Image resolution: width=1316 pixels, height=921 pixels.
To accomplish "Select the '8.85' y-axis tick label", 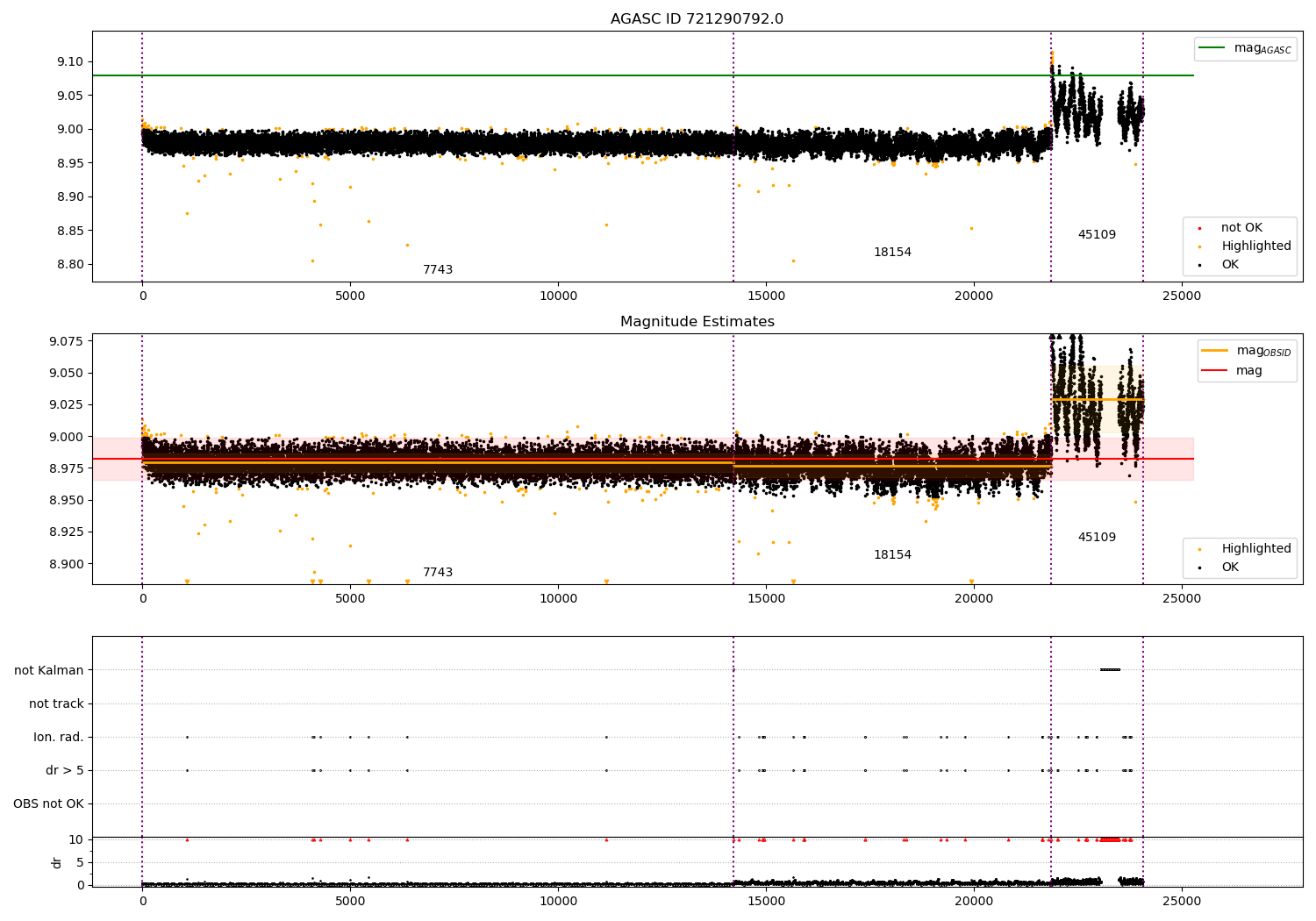I will (x=72, y=231).
